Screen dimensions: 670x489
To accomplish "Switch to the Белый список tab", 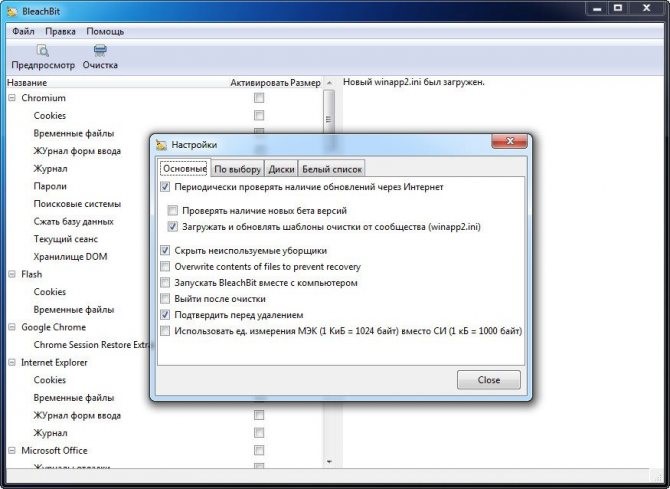I will click(333, 169).
